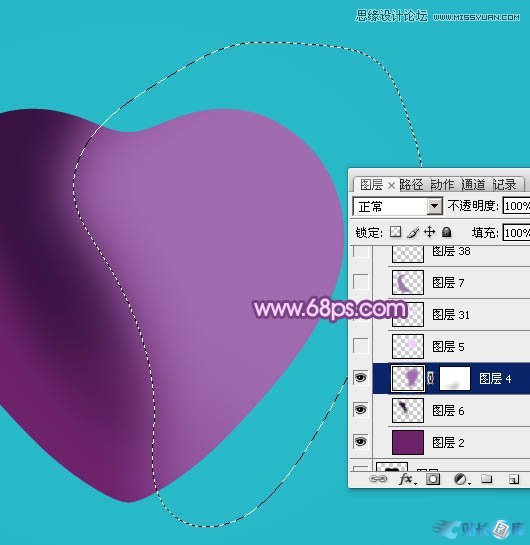Screen dimensions: 530x545
Task: Show the 图层 5 layer
Action: (x=360, y=346)
